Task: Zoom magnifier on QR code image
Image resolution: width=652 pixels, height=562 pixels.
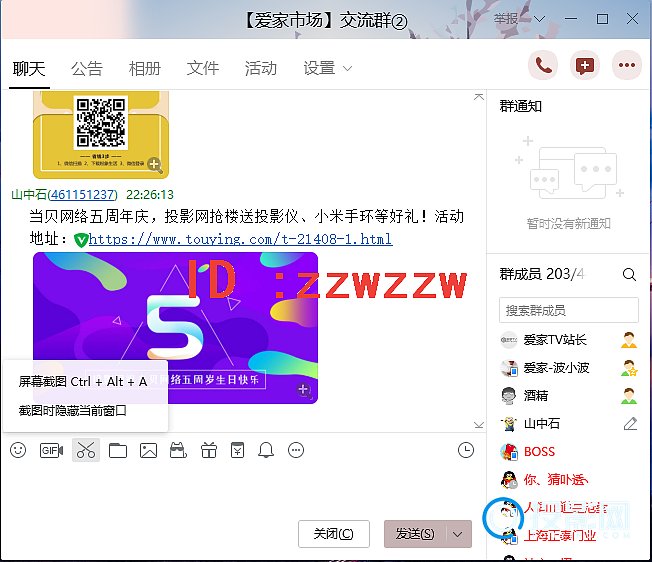Action: [155, 165]
